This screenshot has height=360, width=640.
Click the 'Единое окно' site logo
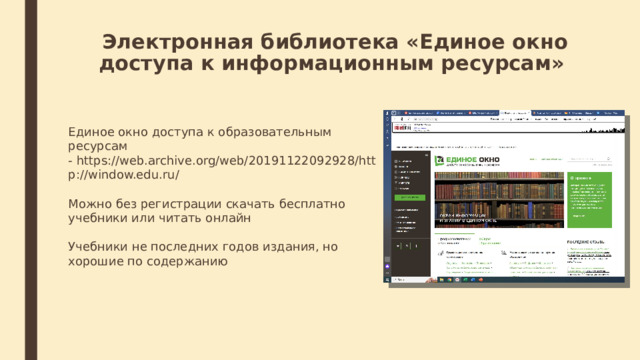pos(467,160)
